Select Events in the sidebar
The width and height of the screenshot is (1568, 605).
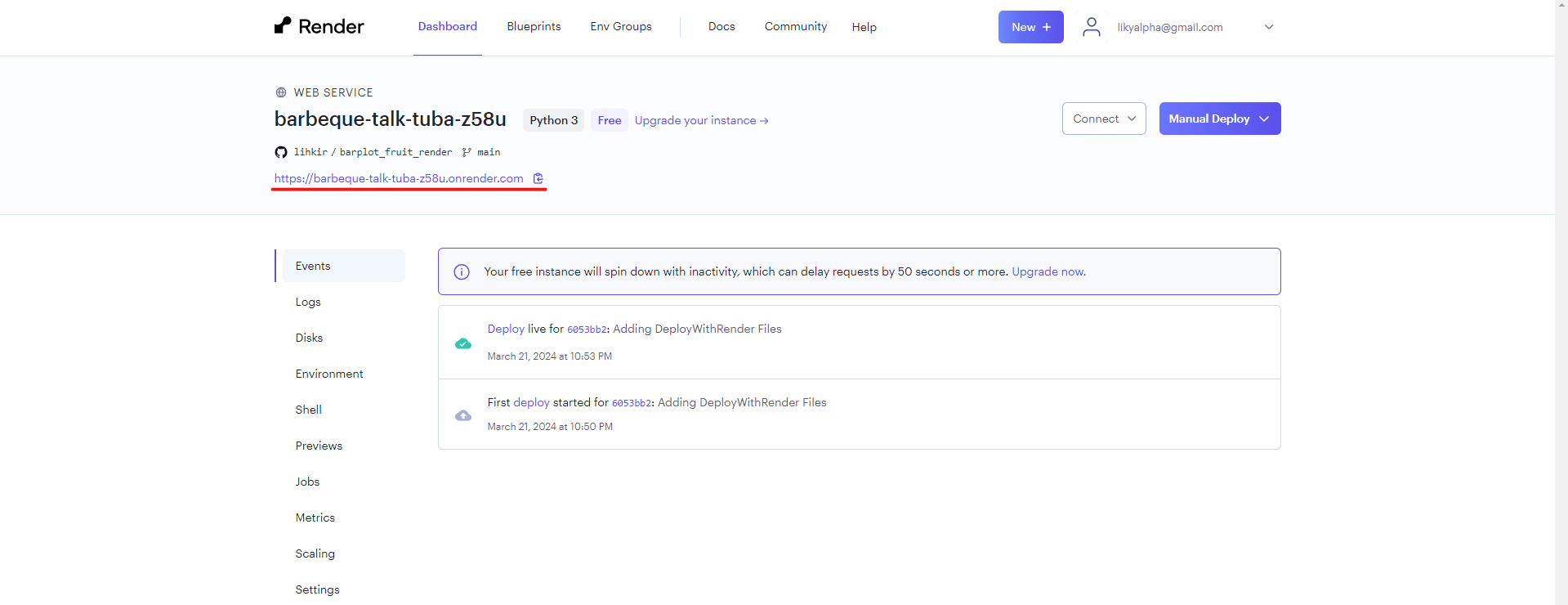click(x=341, y=266)
